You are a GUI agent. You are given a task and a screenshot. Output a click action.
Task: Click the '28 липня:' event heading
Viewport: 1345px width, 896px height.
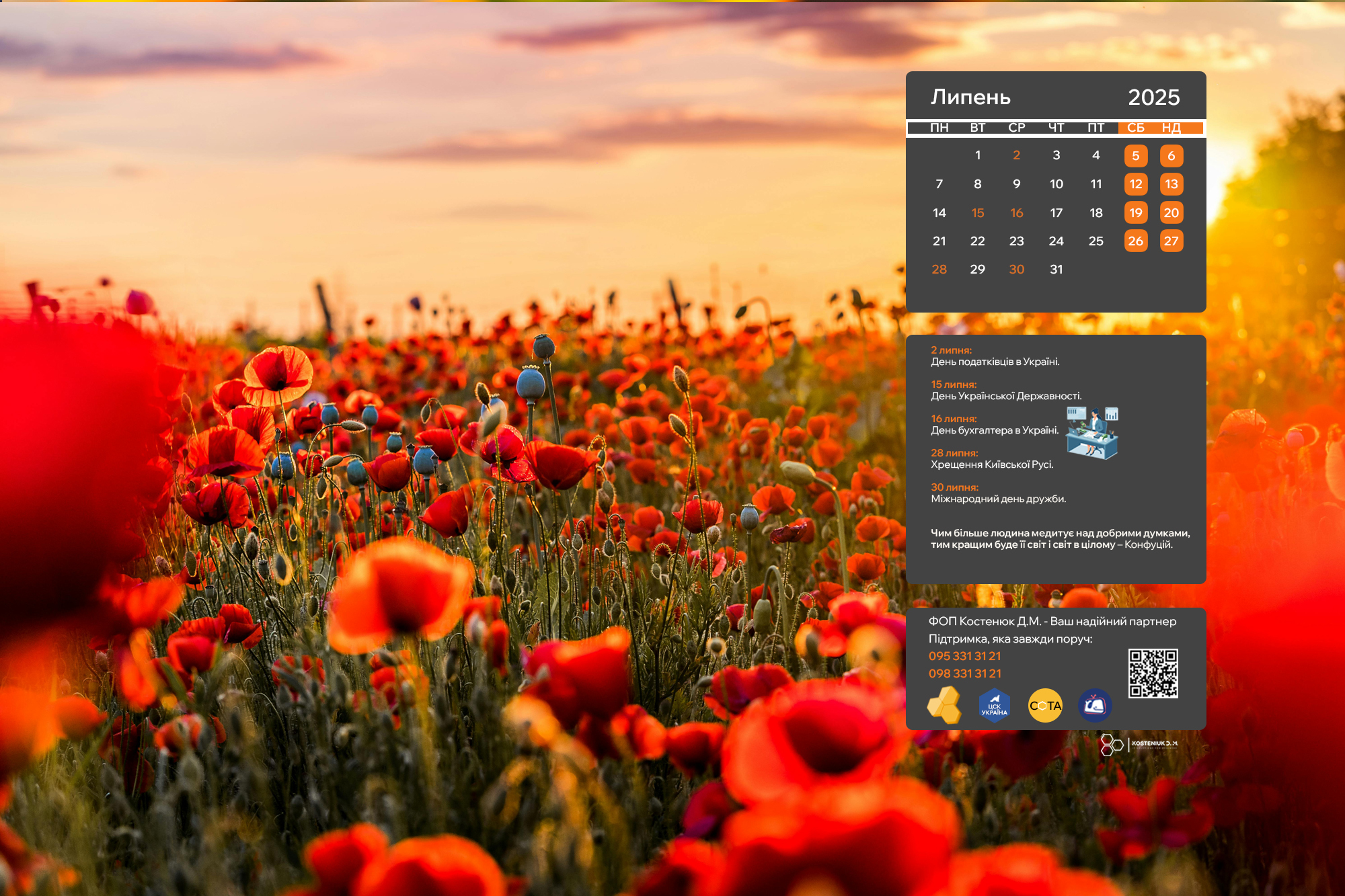[x=954, y=453]
